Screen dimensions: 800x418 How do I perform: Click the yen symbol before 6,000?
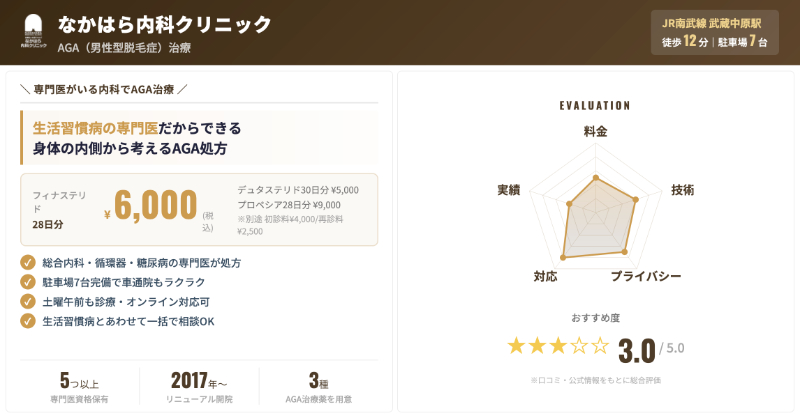pos(107,213)
